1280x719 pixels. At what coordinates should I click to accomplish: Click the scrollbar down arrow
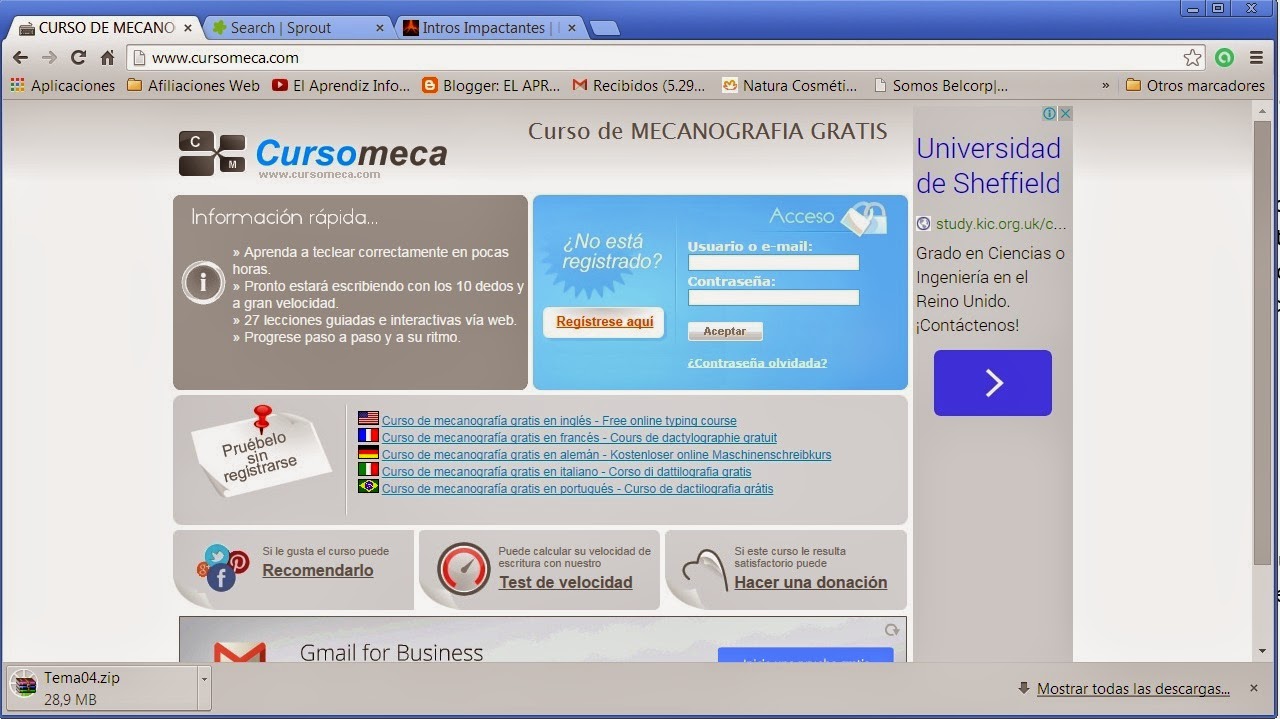click(x=1262, y=652)
